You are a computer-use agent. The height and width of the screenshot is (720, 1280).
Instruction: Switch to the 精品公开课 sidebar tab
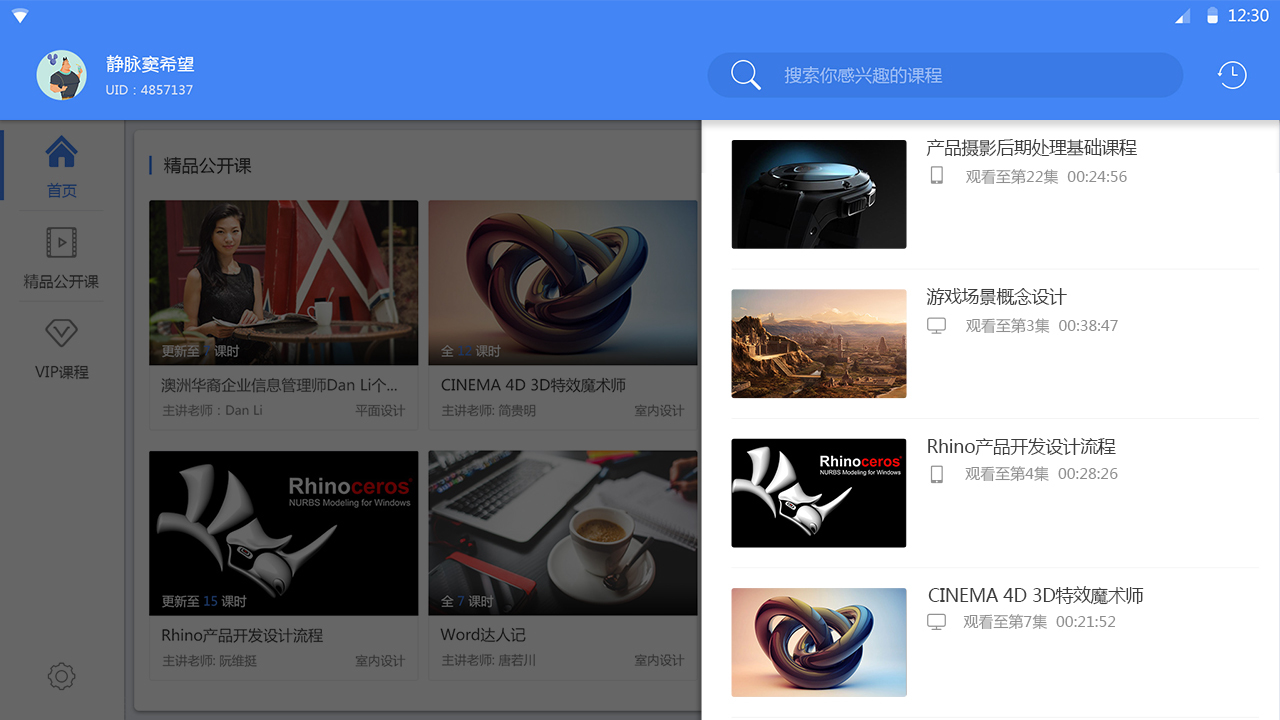click(x=62, y=257)
